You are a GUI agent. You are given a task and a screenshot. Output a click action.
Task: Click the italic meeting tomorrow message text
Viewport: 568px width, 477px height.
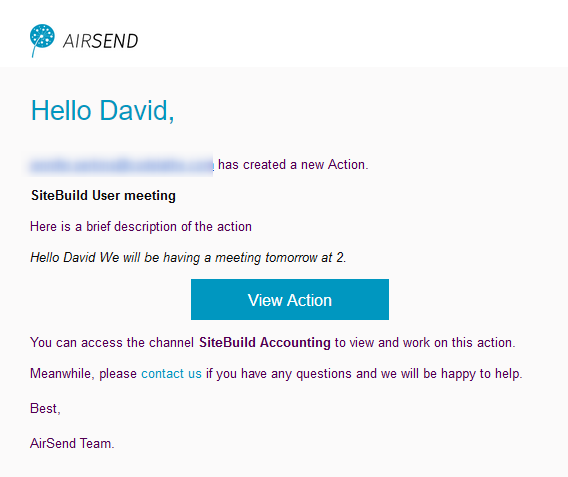[x=188, y=258]
